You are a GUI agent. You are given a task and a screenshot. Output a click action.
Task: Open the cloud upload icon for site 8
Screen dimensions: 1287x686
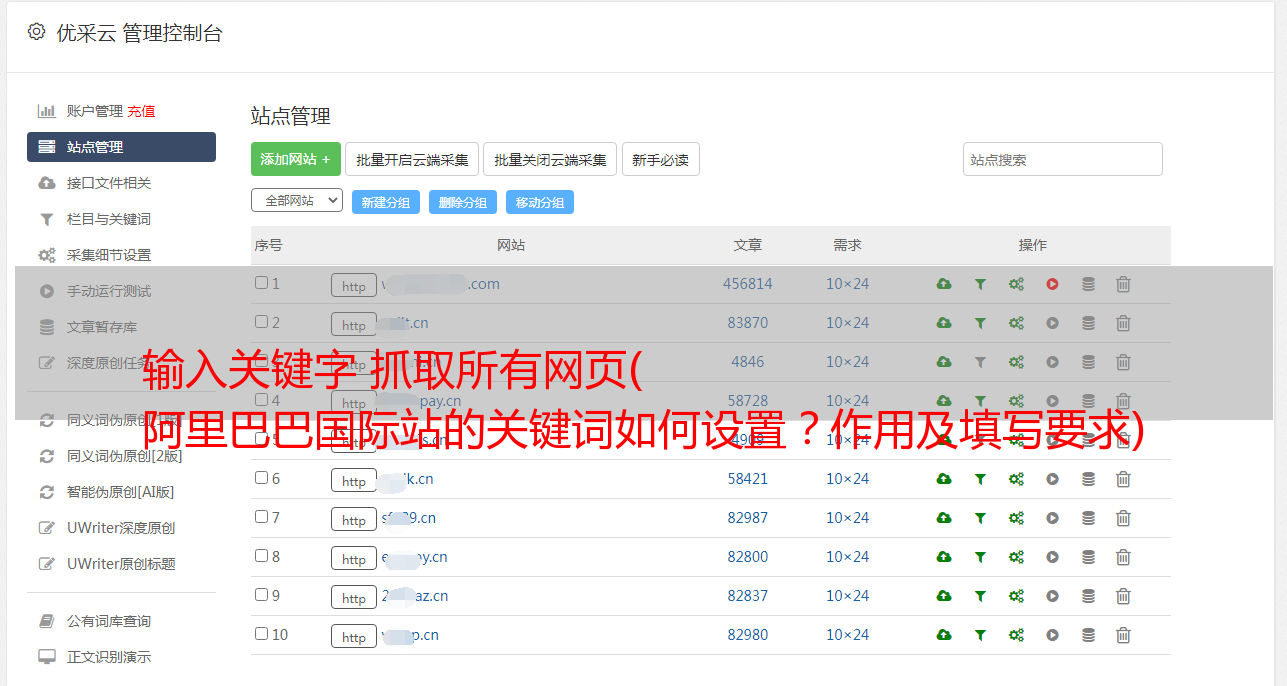[944, 557]
